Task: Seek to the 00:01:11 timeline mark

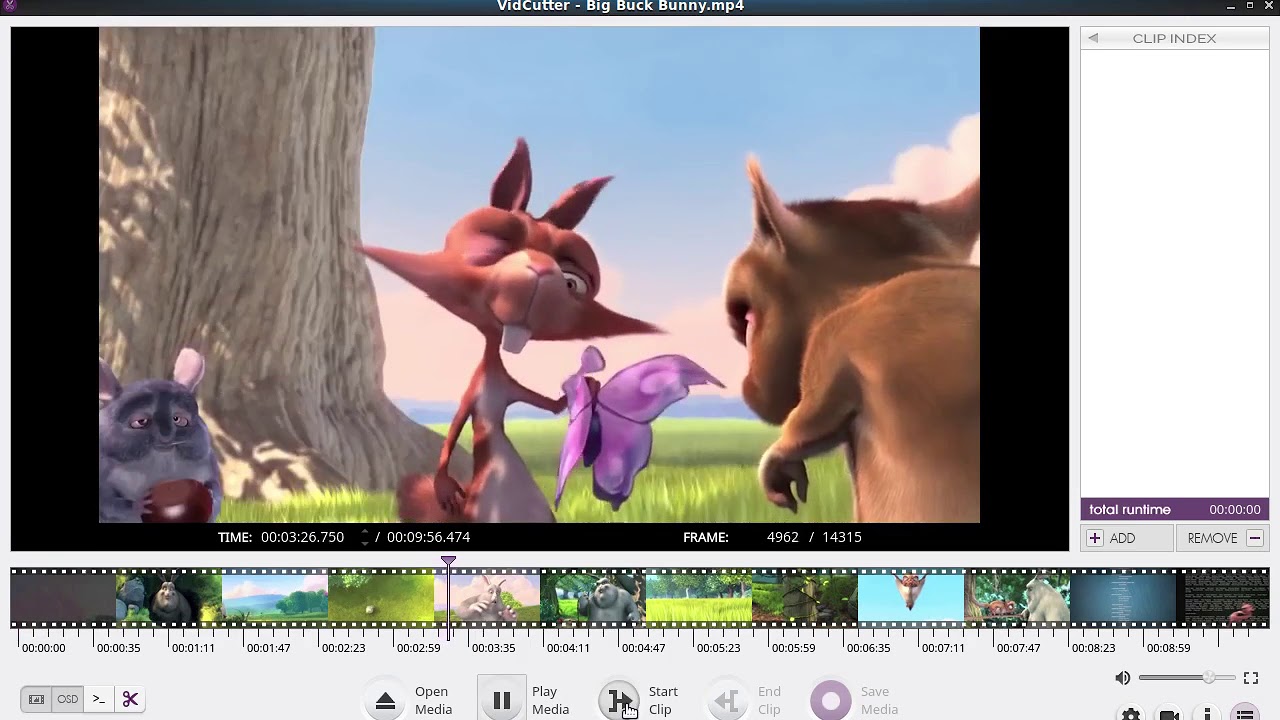Action: 193,648
